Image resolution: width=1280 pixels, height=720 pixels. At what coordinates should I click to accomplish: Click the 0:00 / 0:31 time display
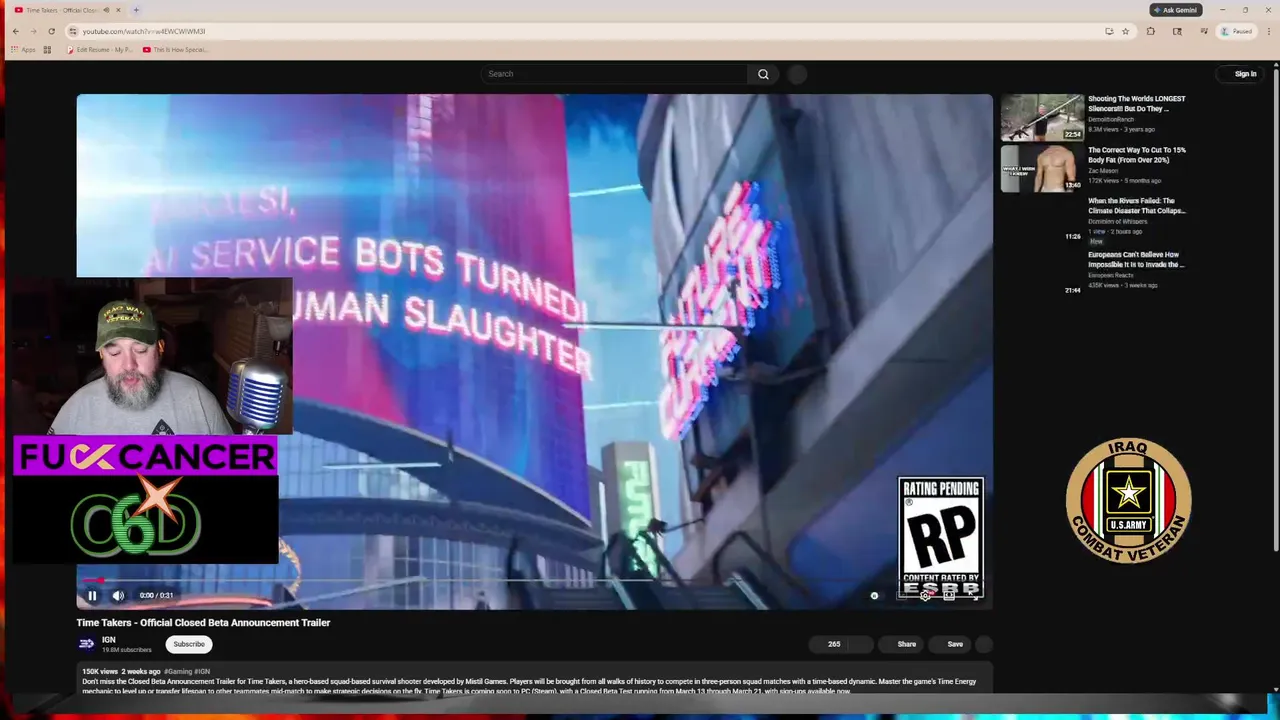pyautogui.click(x=156, y=595)
